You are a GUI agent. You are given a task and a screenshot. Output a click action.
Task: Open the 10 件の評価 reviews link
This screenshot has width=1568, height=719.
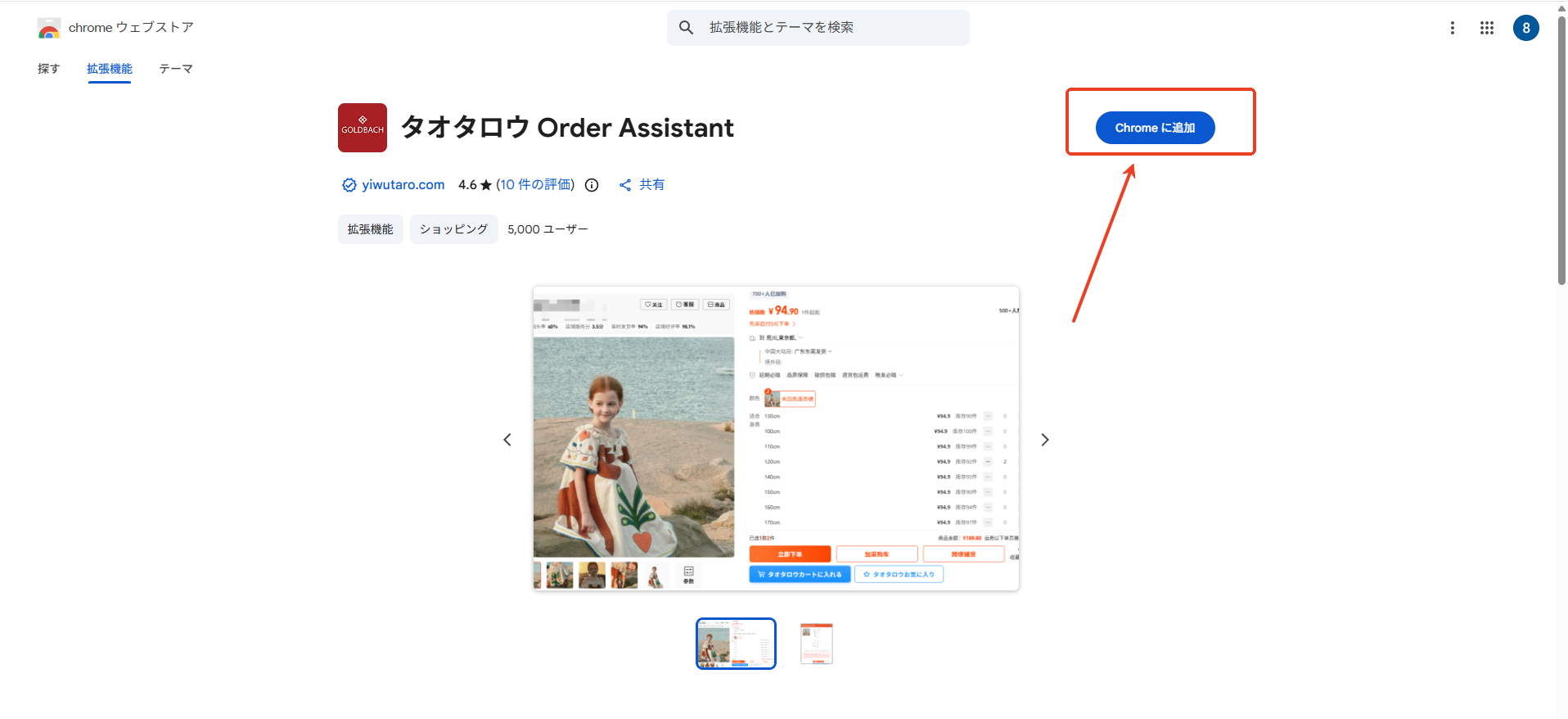click(x=536, y=185)
